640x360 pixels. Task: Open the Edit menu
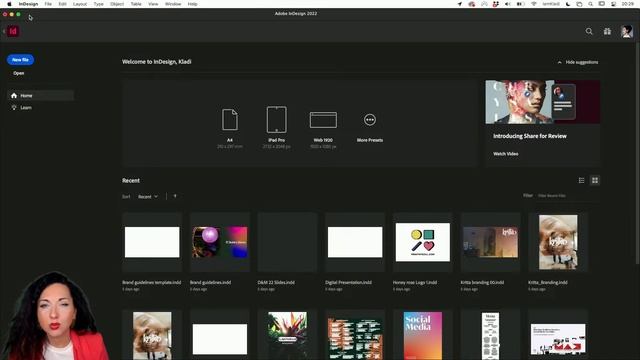(x=62, y=4)
